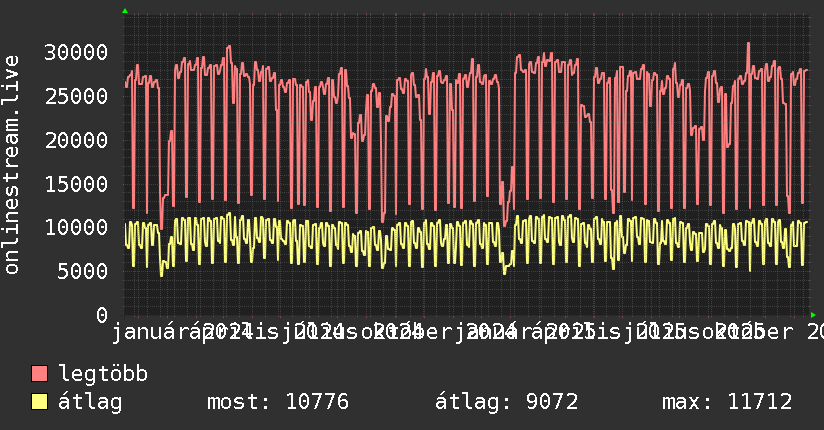Viewport: 824px width, 430px height.
Task: Click the onlinestream.live vertical axis title
Action: pos(12,165)
